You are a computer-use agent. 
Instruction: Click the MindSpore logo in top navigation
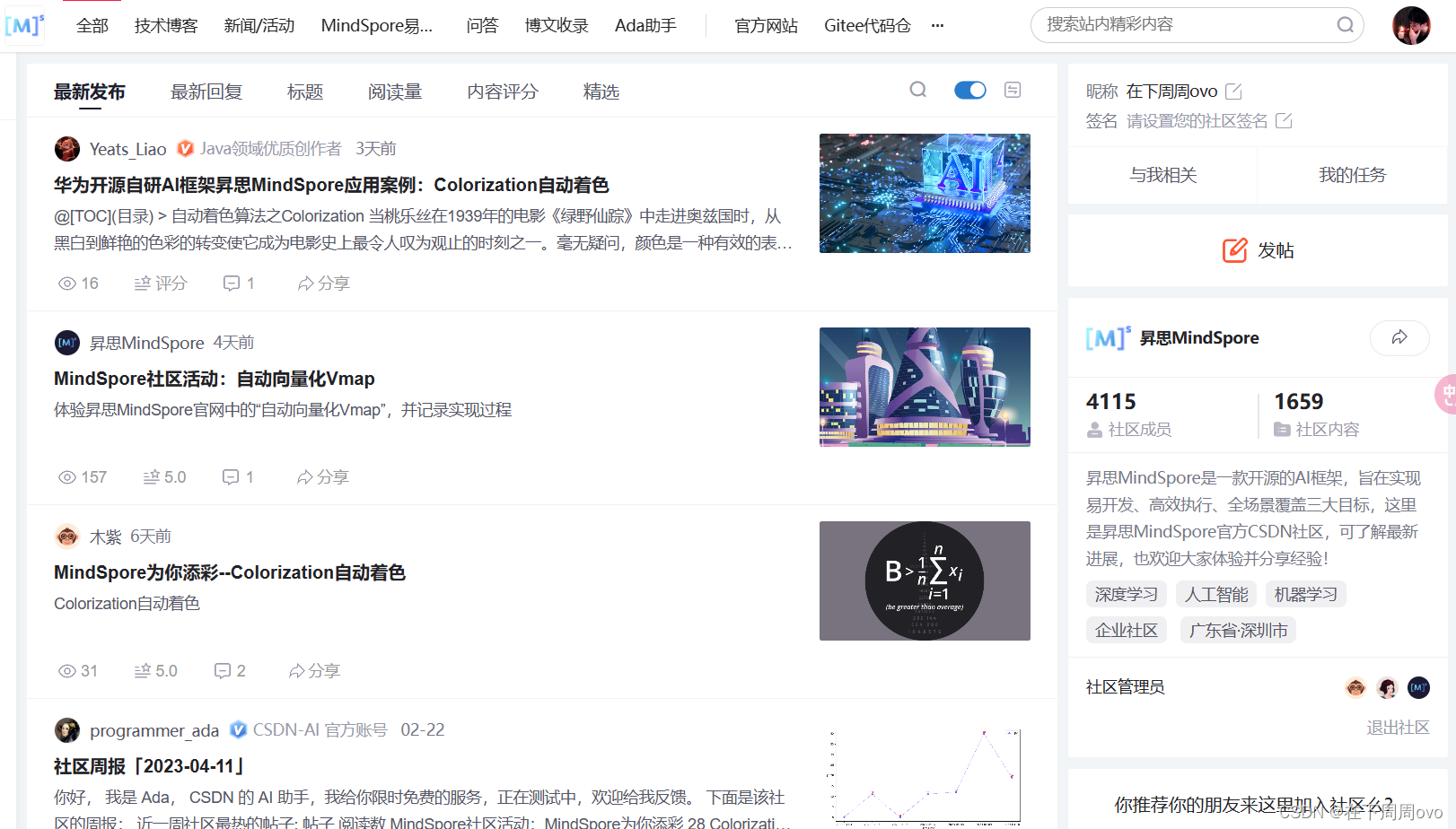pos(24,25)
